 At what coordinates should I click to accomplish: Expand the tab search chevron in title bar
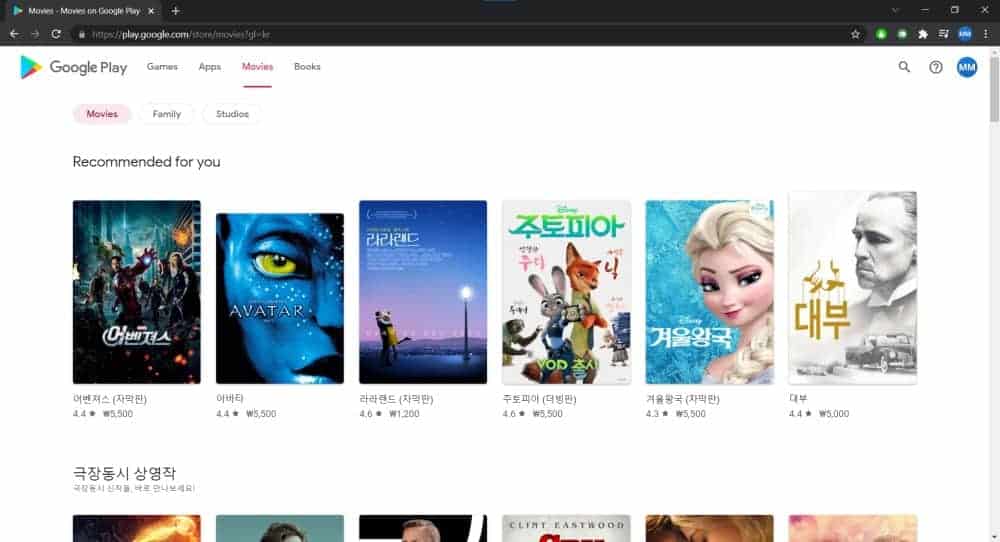(895, 10)
